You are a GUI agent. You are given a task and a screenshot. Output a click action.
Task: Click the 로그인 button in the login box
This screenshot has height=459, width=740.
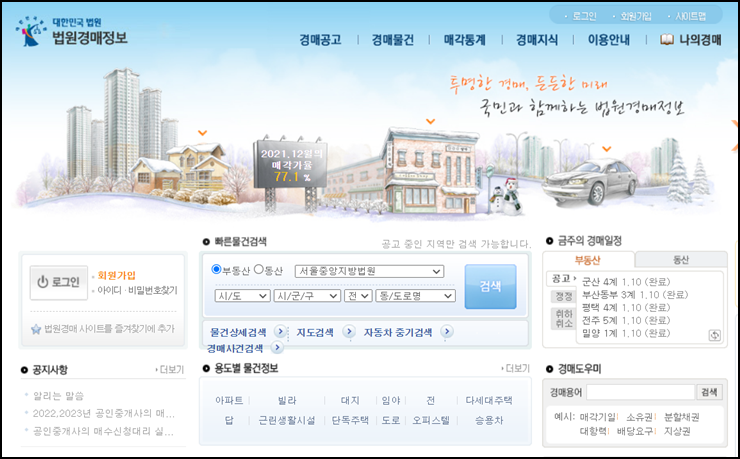[59, 282]
